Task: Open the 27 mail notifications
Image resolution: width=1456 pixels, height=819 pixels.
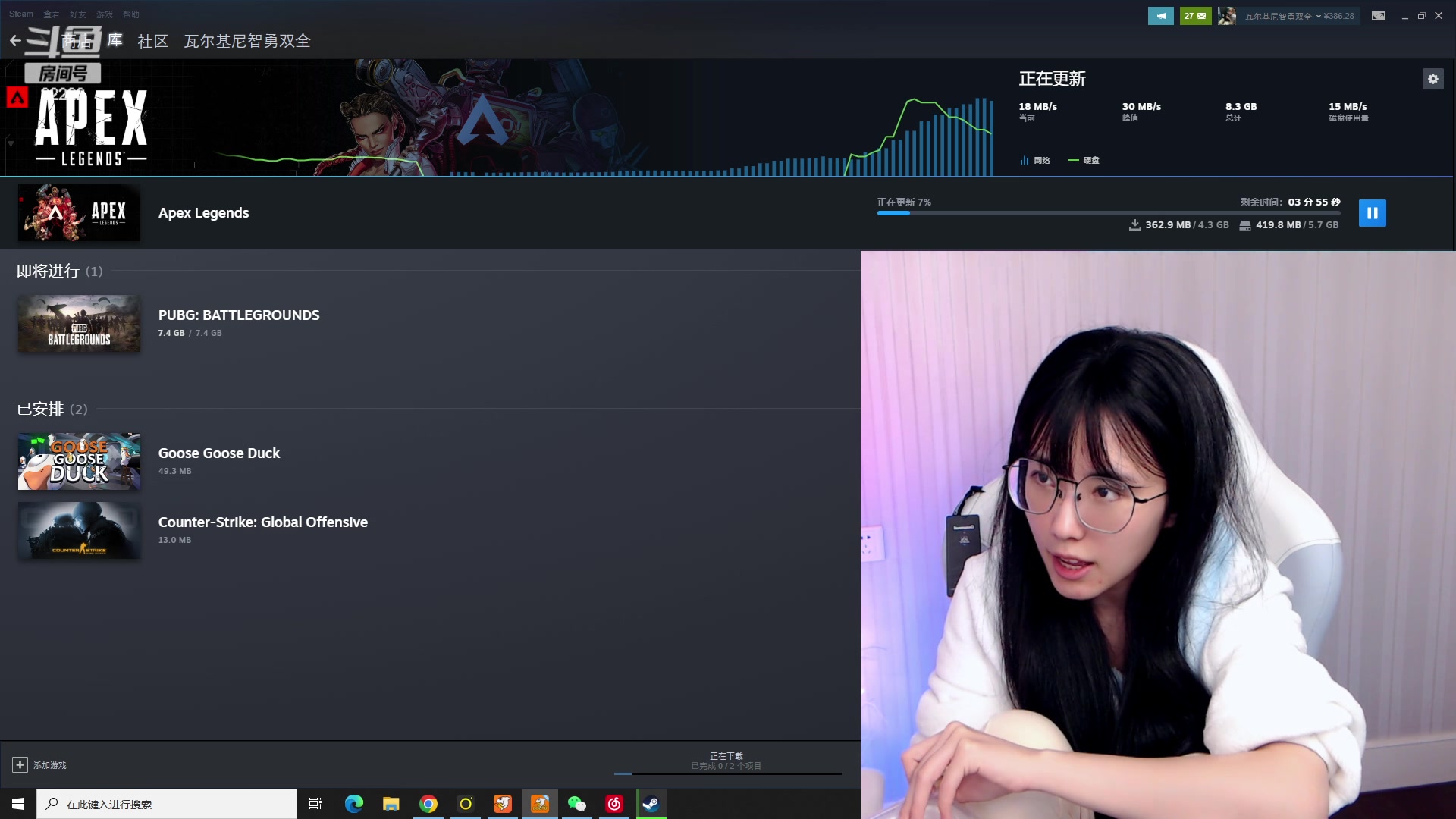Action: pos(1195,16)
